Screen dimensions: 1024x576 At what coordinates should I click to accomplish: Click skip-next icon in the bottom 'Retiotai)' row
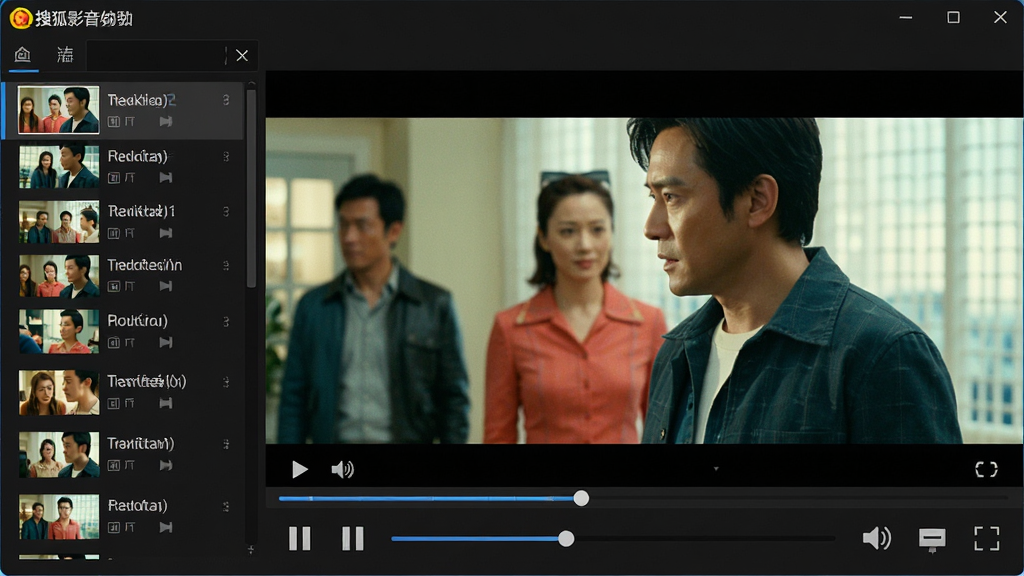click(166, 527)
